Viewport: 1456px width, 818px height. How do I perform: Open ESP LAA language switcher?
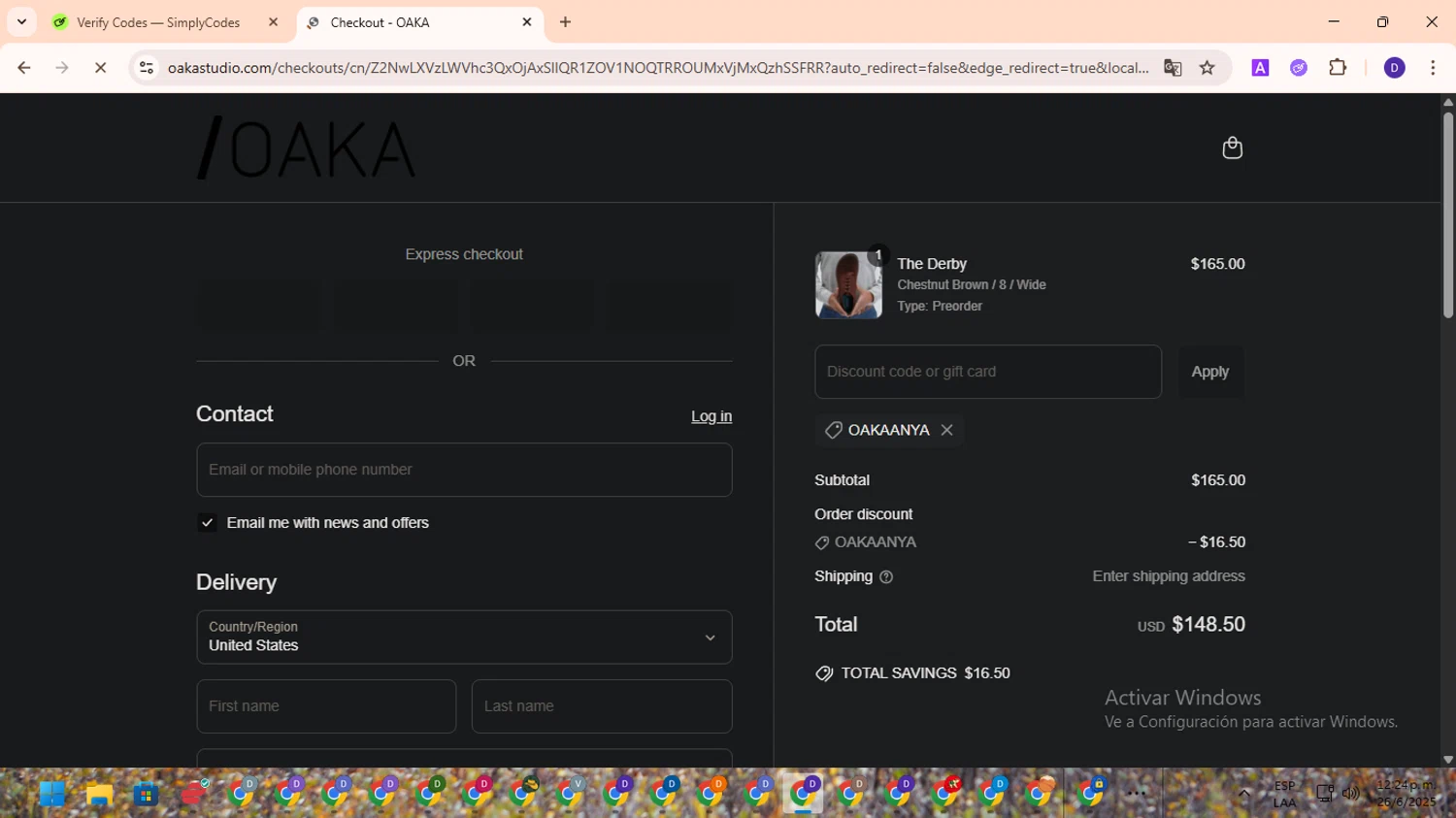[1284, 794]
